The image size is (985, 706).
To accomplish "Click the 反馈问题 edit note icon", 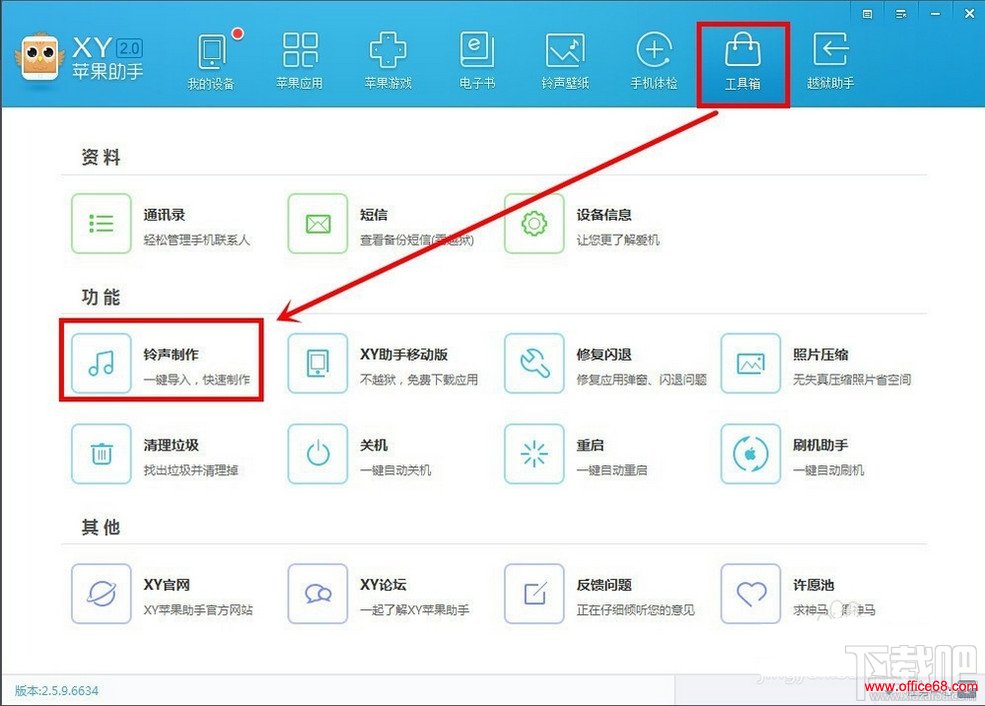I will [x=534, y=594].
